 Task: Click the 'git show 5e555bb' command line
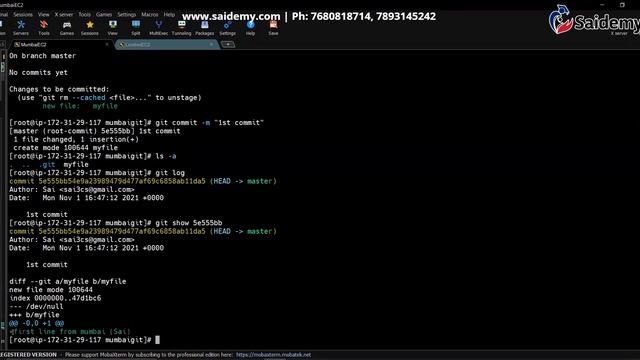pos(189,223)
